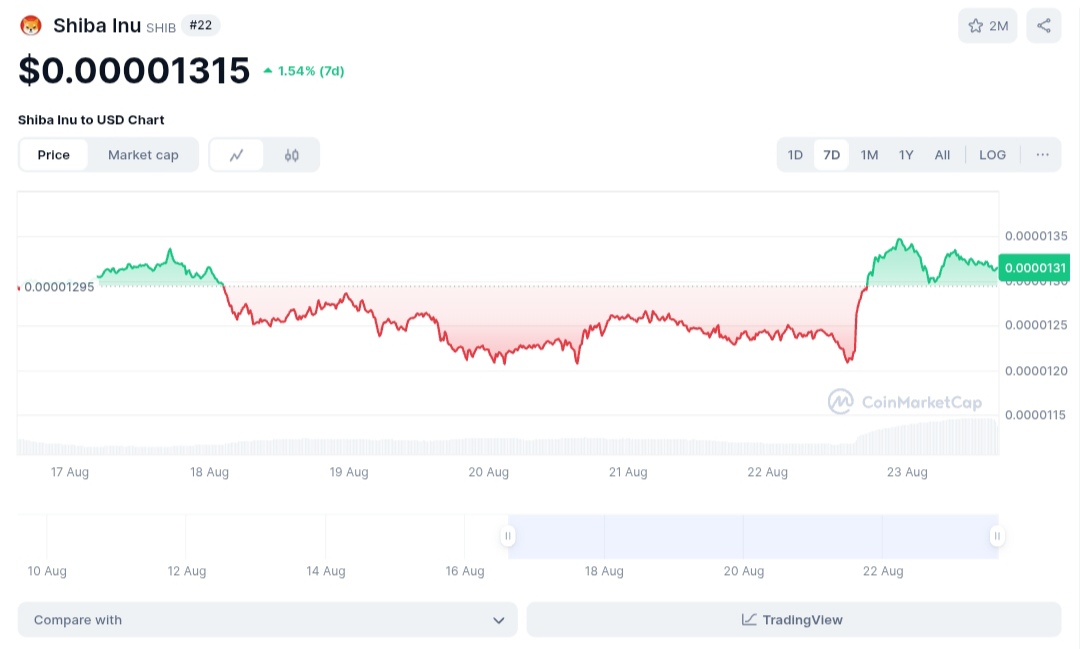Image resolution: width=1080 pixels, height=649 pixels.
Task: Switch to candlestick chart view
Action: (292, 155)
